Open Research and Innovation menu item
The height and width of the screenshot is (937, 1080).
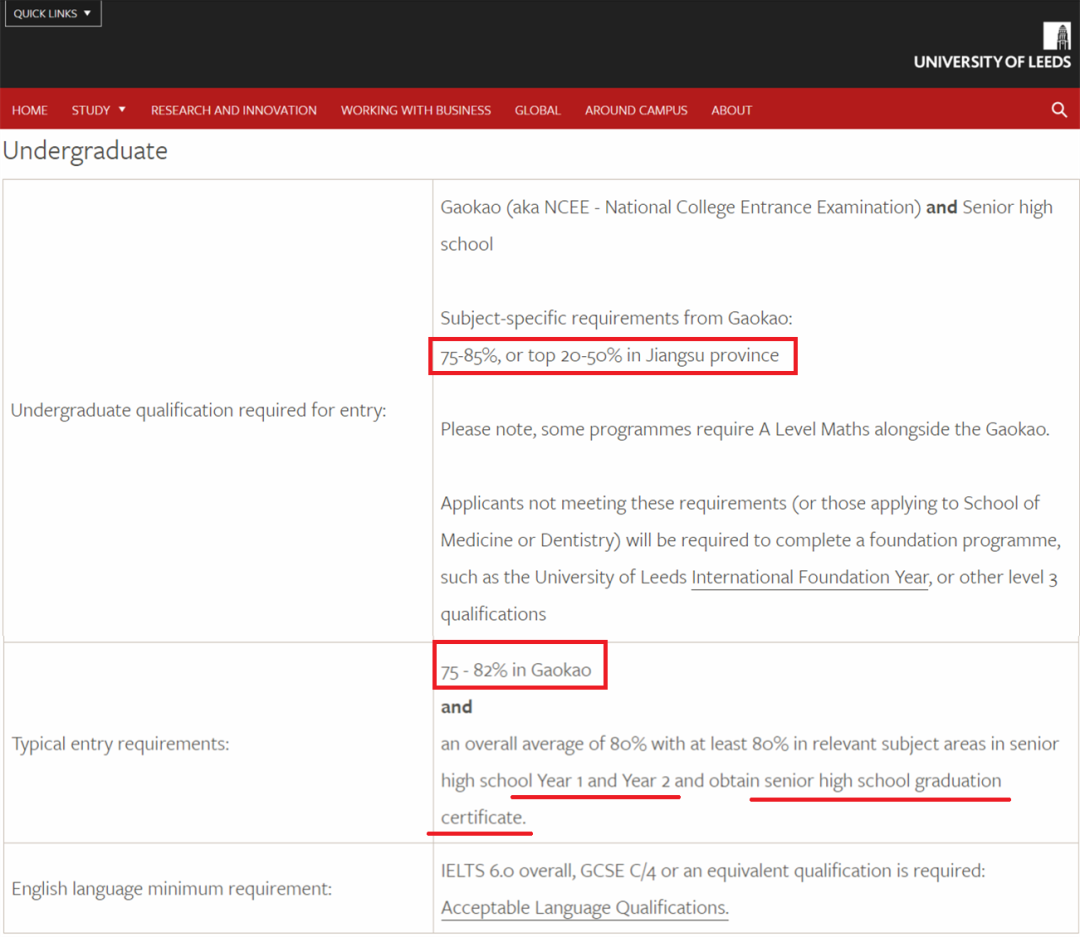[233, 110]
